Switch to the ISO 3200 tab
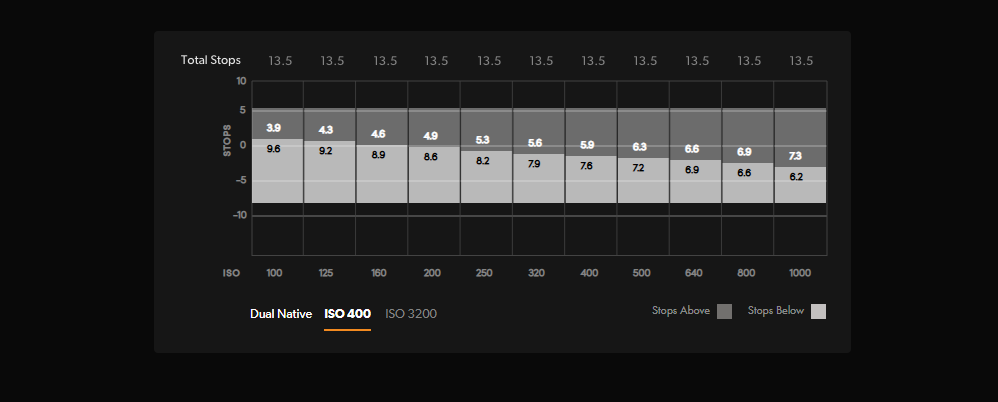 point(411,314)
